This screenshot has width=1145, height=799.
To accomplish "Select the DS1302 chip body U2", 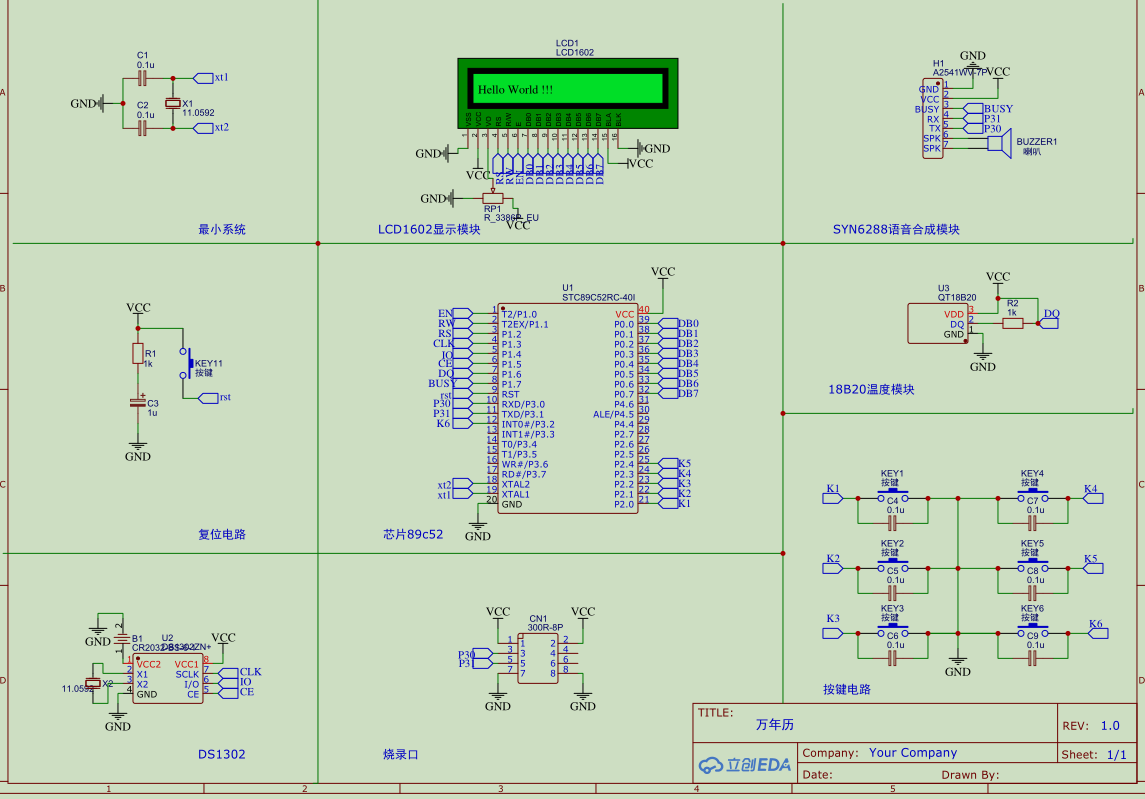I will coord(168,678).
